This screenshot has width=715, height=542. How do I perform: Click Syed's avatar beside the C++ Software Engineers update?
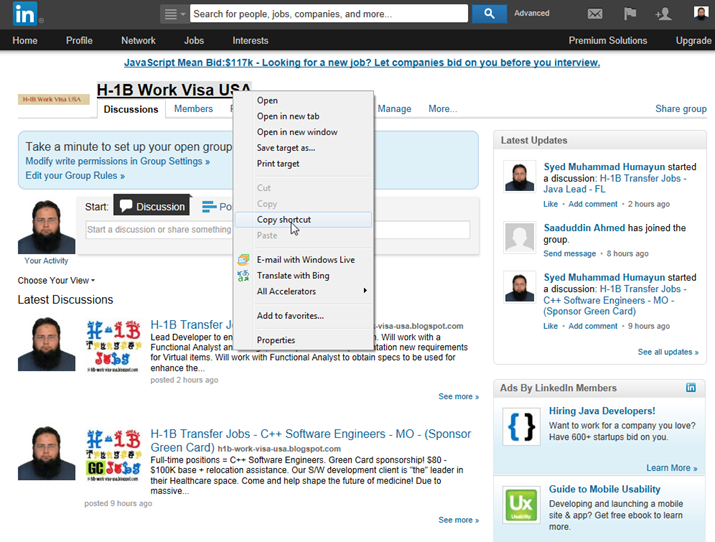tap(519, 287)
